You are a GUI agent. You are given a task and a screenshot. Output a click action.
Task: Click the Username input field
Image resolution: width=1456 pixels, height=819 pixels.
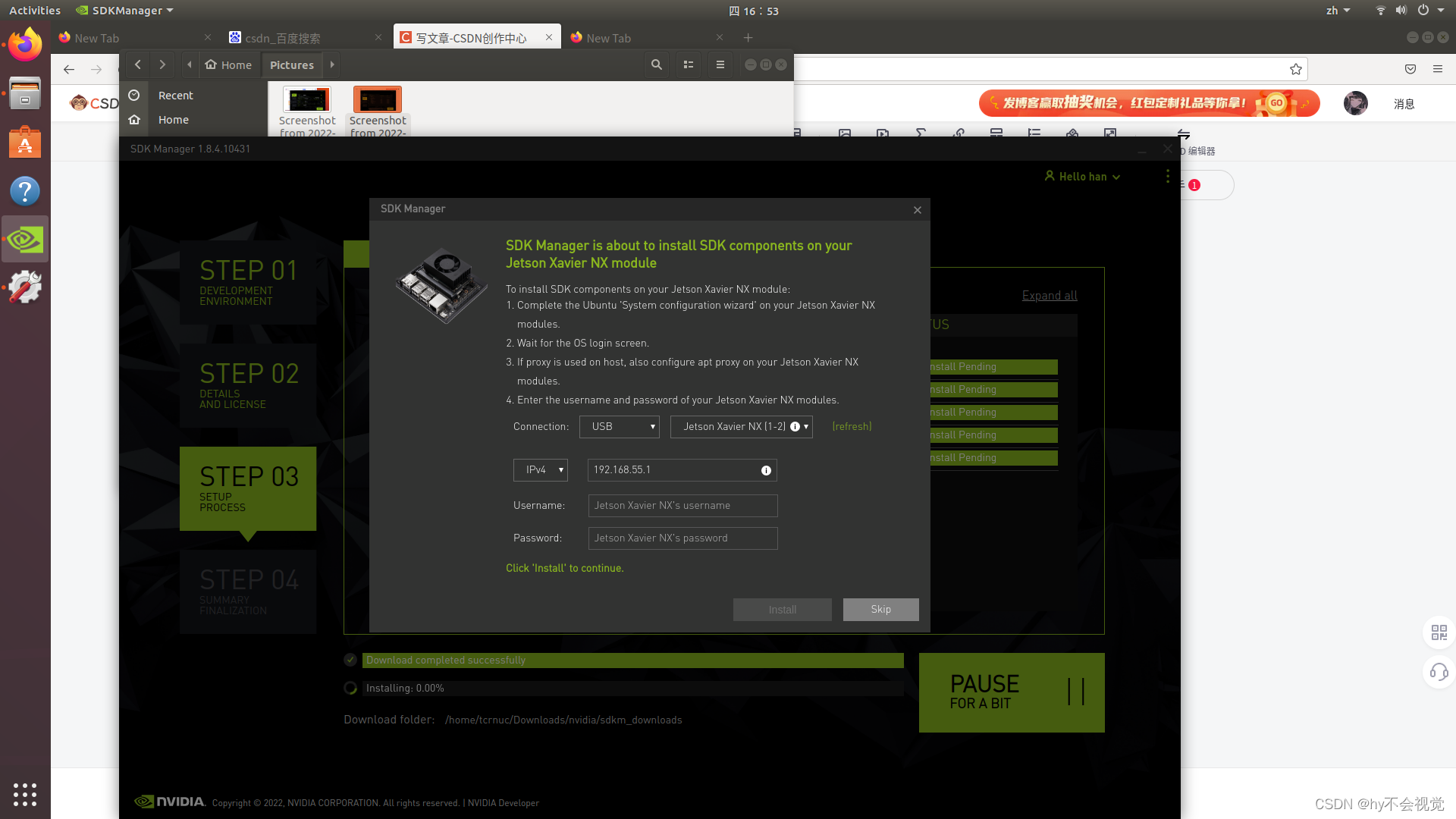[682, 506]
